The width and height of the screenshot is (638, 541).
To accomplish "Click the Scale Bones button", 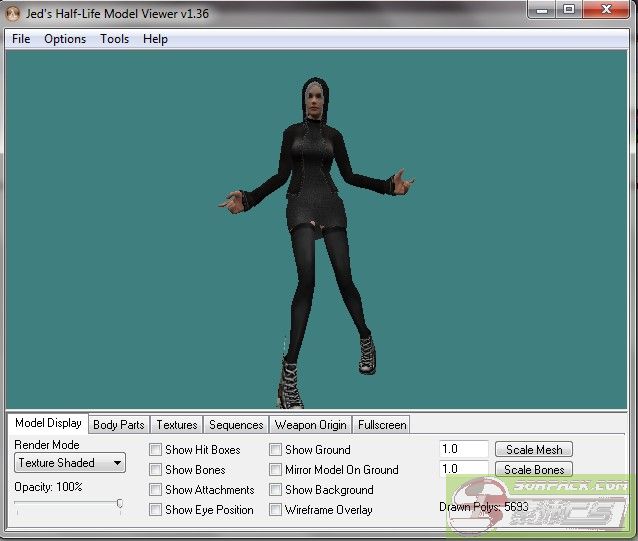I will click(x=534, y=469).
